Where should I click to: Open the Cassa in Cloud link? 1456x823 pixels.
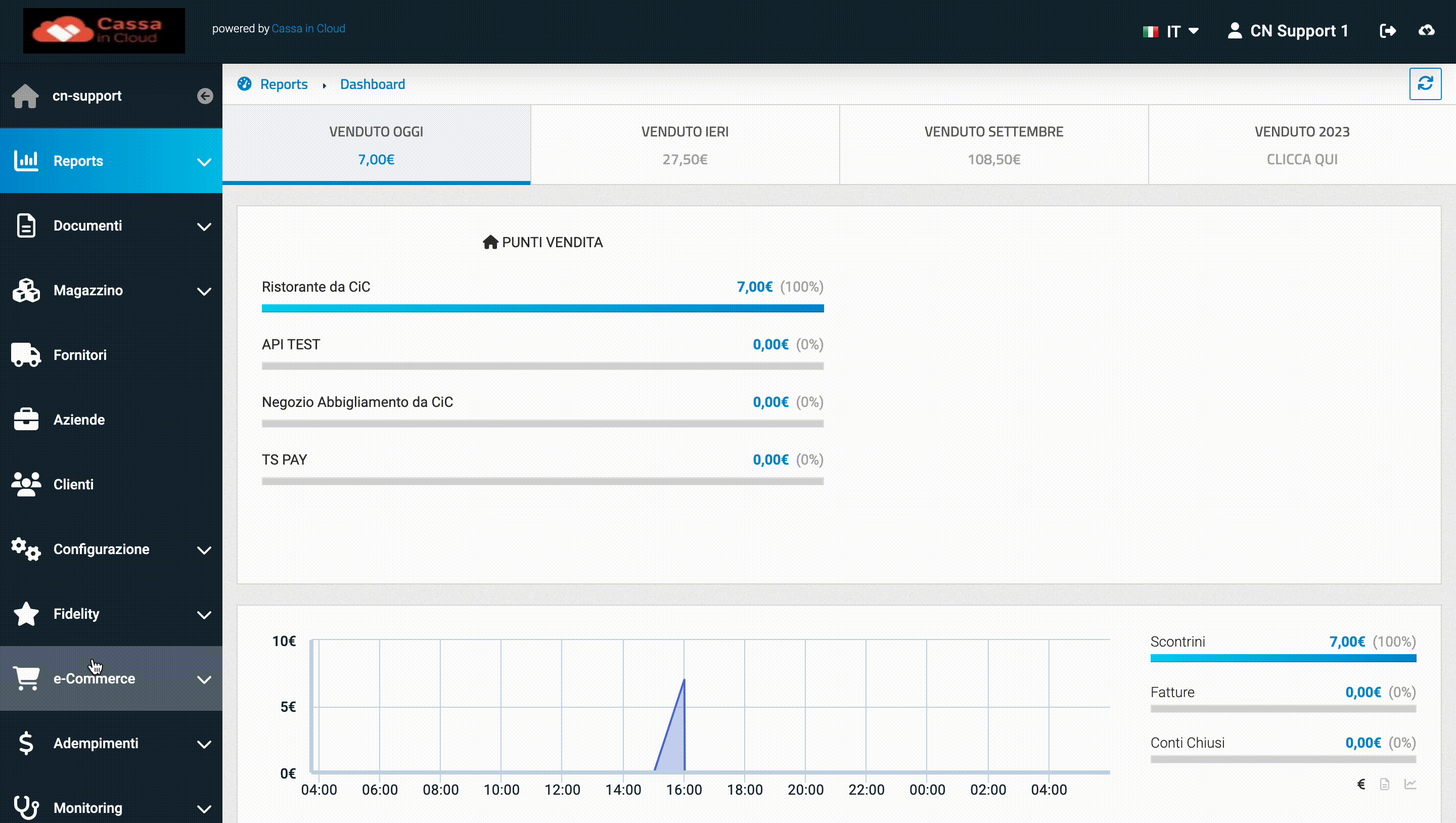308,28
